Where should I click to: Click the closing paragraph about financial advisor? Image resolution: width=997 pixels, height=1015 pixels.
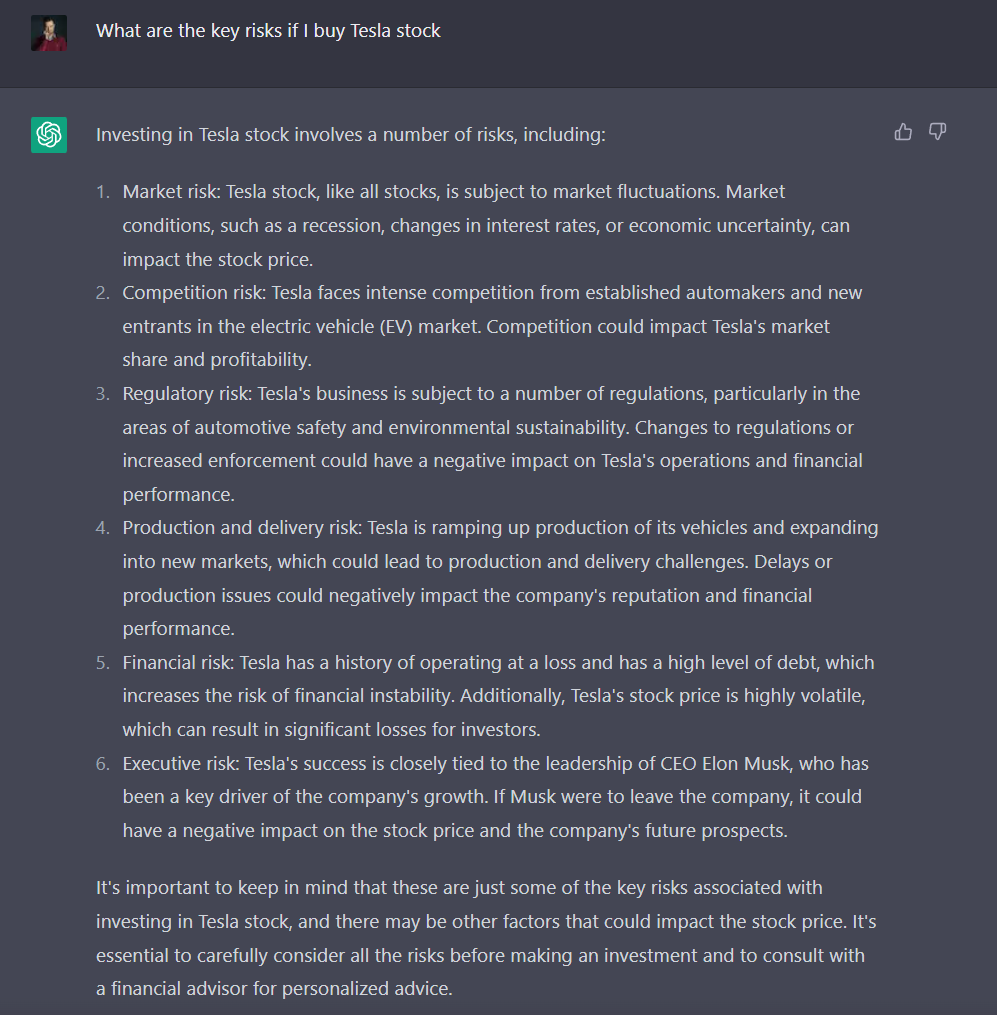(x=486, y=938)
